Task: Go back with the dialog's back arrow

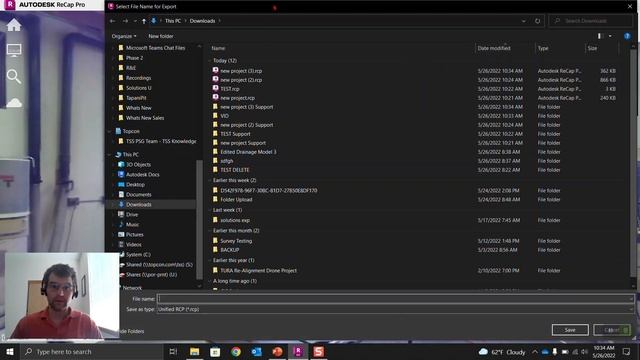Action: 113,21
